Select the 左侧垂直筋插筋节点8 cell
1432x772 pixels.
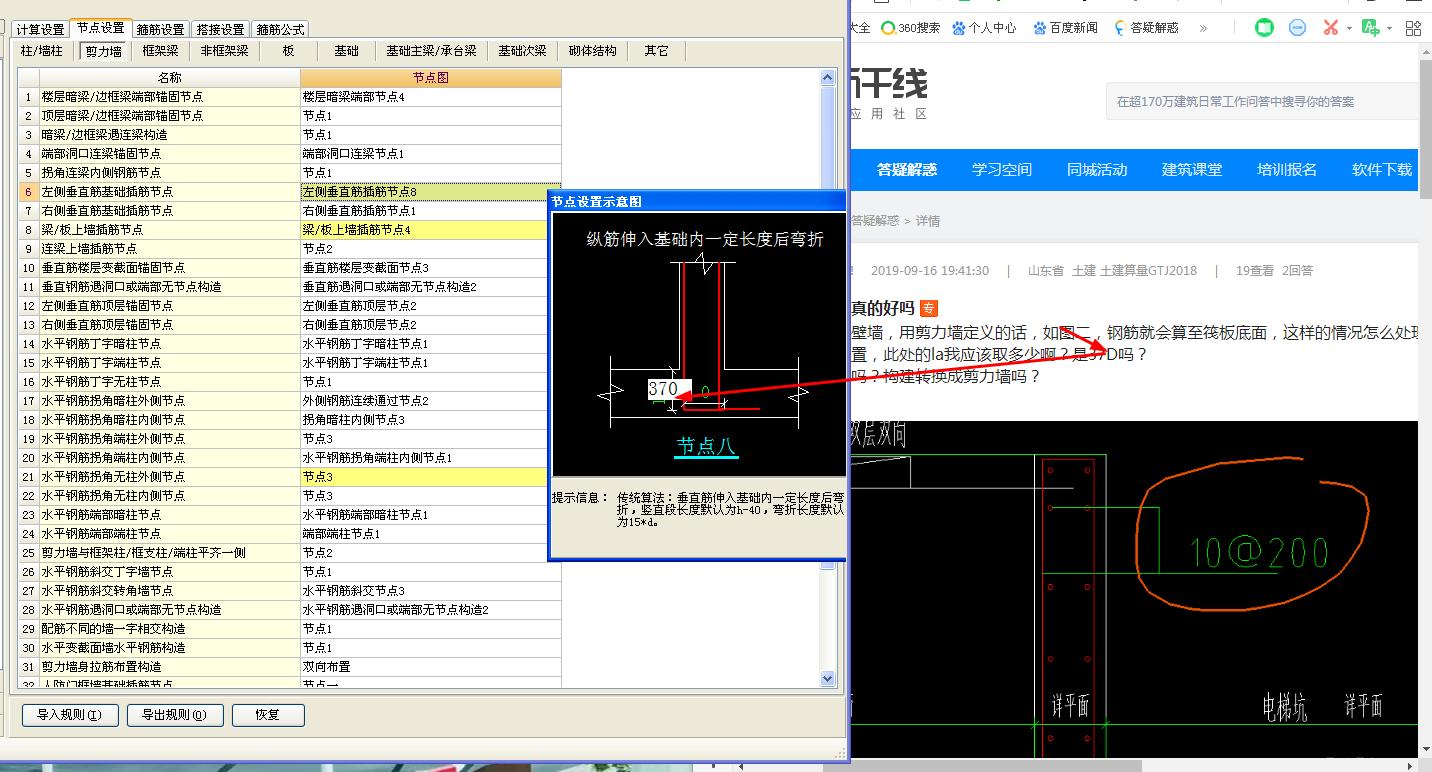click(x=430, y=192)
